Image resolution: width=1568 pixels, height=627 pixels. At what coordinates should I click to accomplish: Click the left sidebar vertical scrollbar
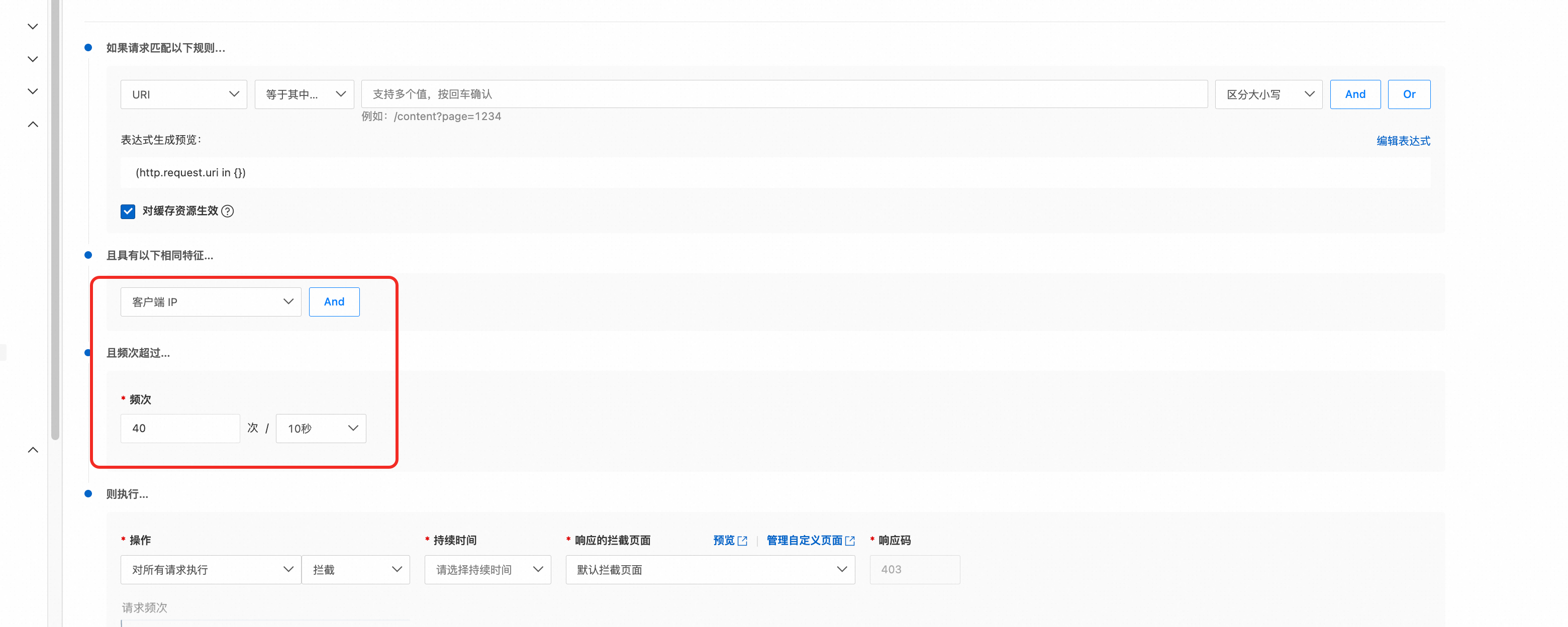click(x=55, y=219)
